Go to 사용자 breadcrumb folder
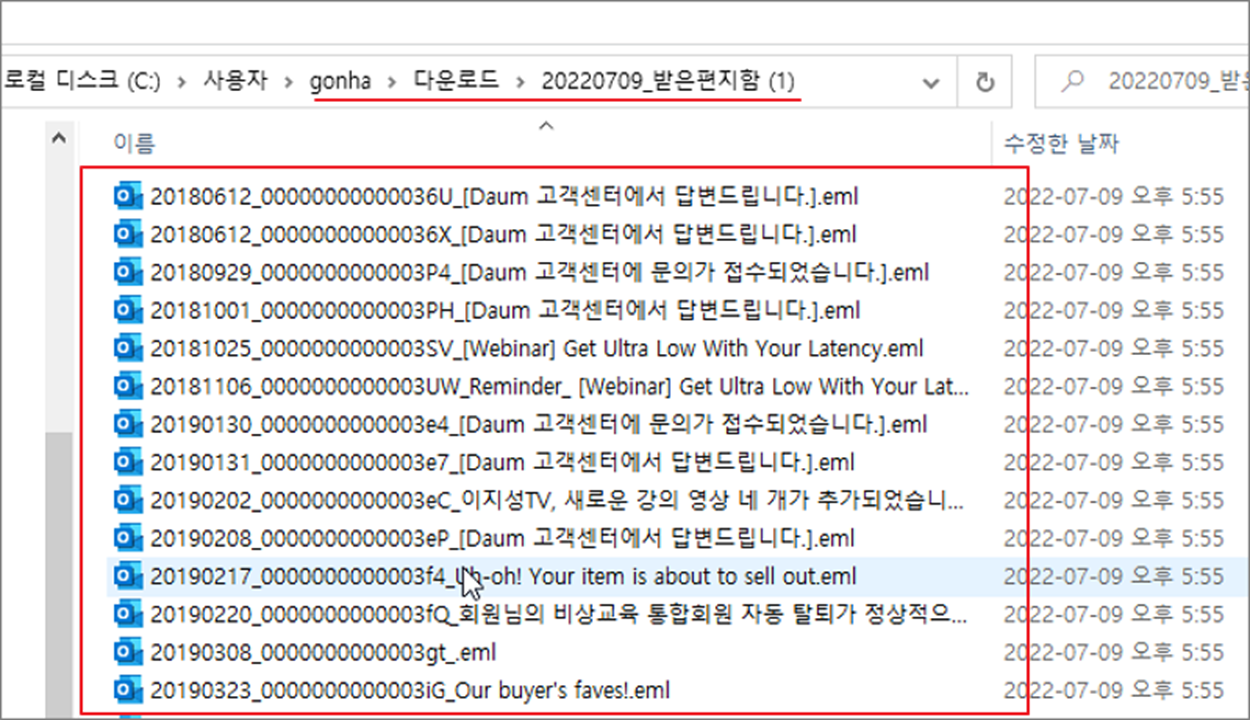Viewport: 1250px width, 720px height. (x=235, y=82)
